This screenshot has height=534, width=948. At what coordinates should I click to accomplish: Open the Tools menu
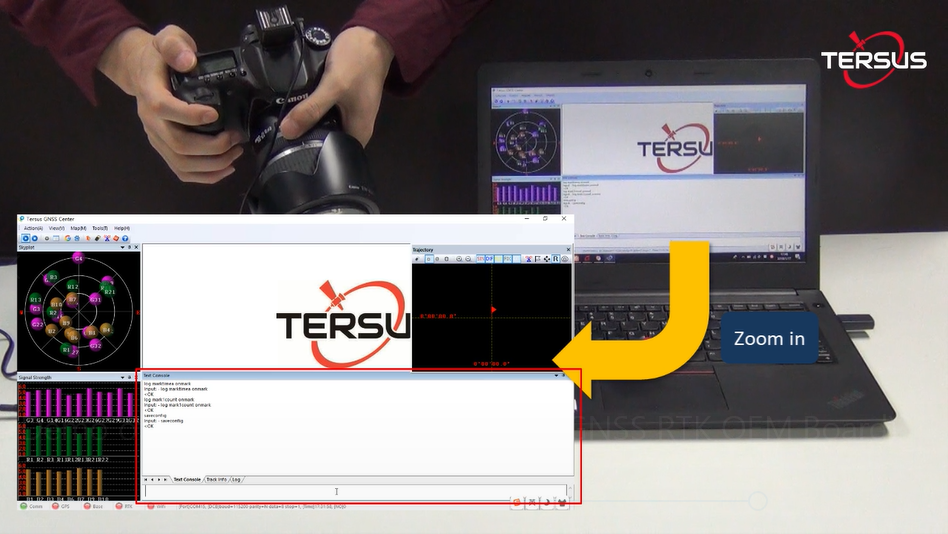click(99, 228)
